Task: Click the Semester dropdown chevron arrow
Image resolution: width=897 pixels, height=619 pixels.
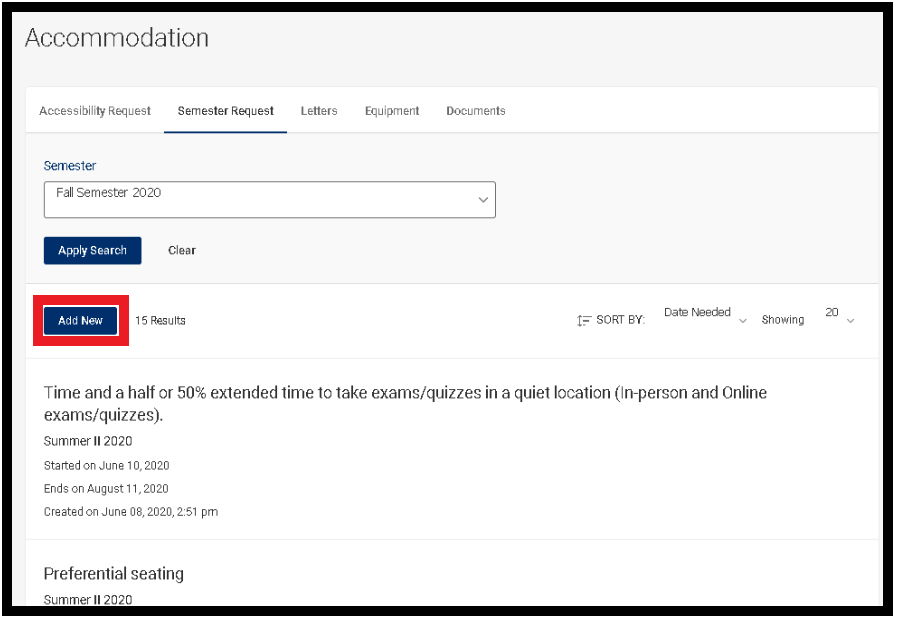Action: (x=483, y=200)
